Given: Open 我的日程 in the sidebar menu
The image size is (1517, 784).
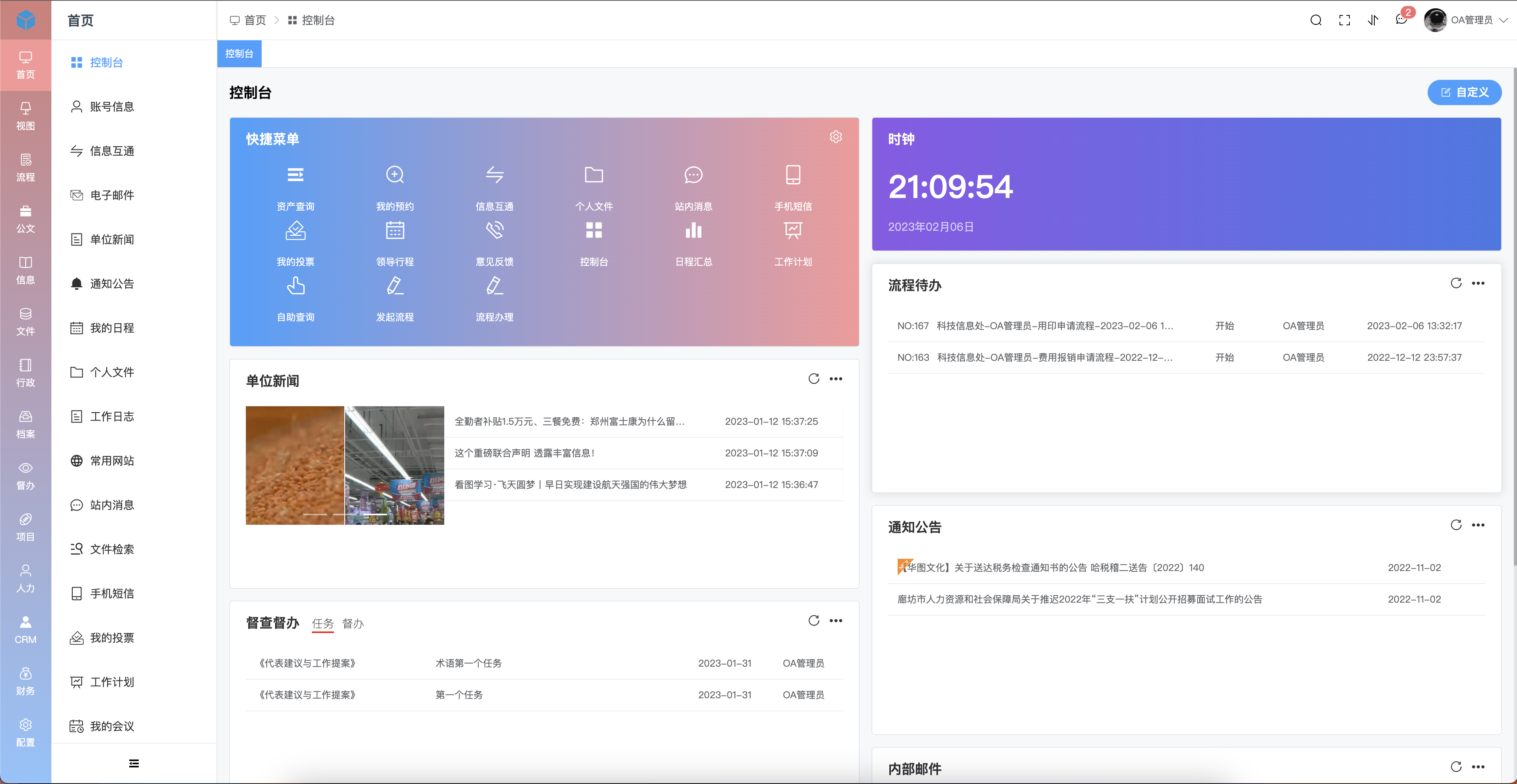Looking at the screenshot, I should [134, 328].
